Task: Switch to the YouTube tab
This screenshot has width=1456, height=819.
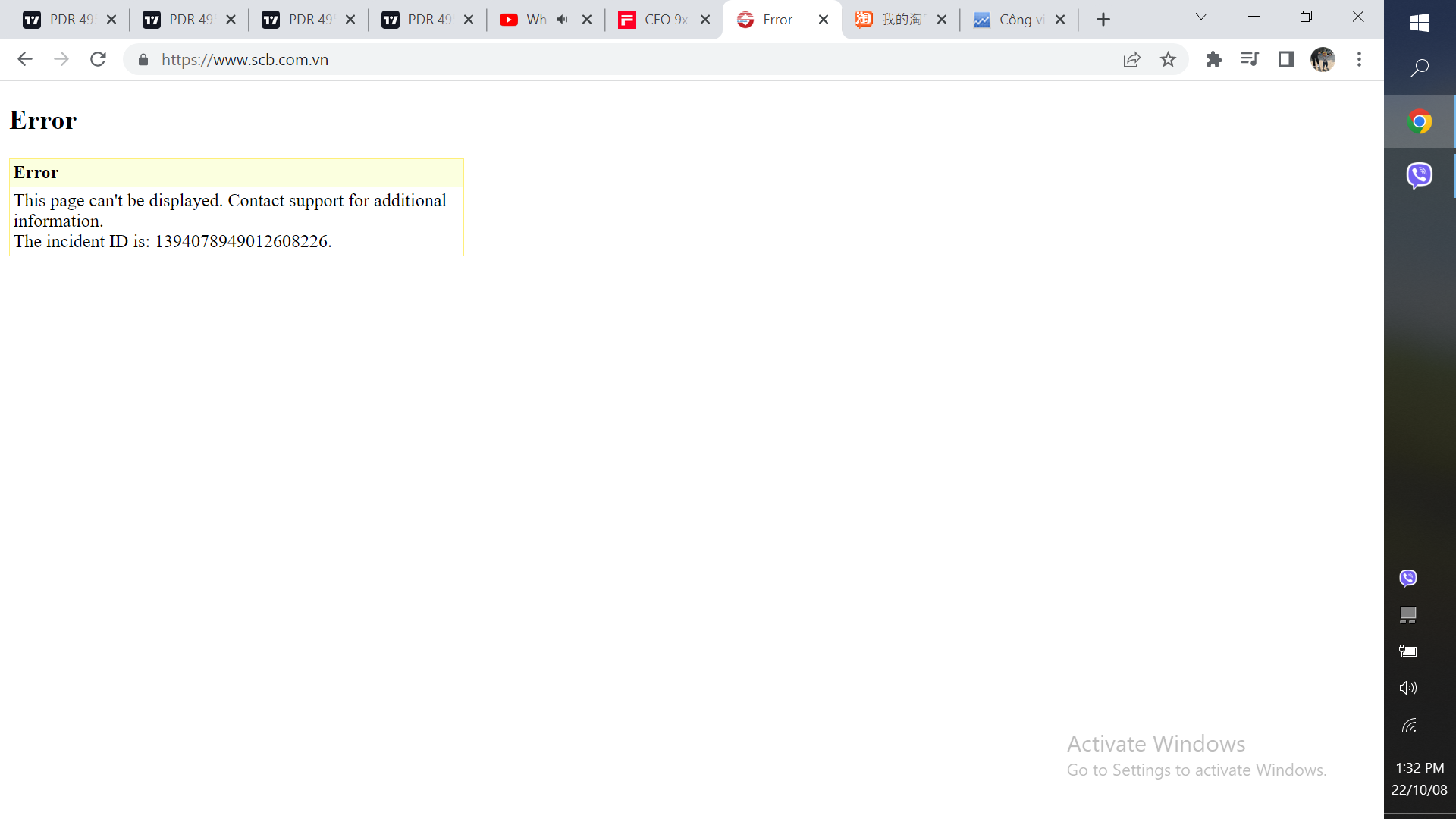Action: click(x=531, y=20)
